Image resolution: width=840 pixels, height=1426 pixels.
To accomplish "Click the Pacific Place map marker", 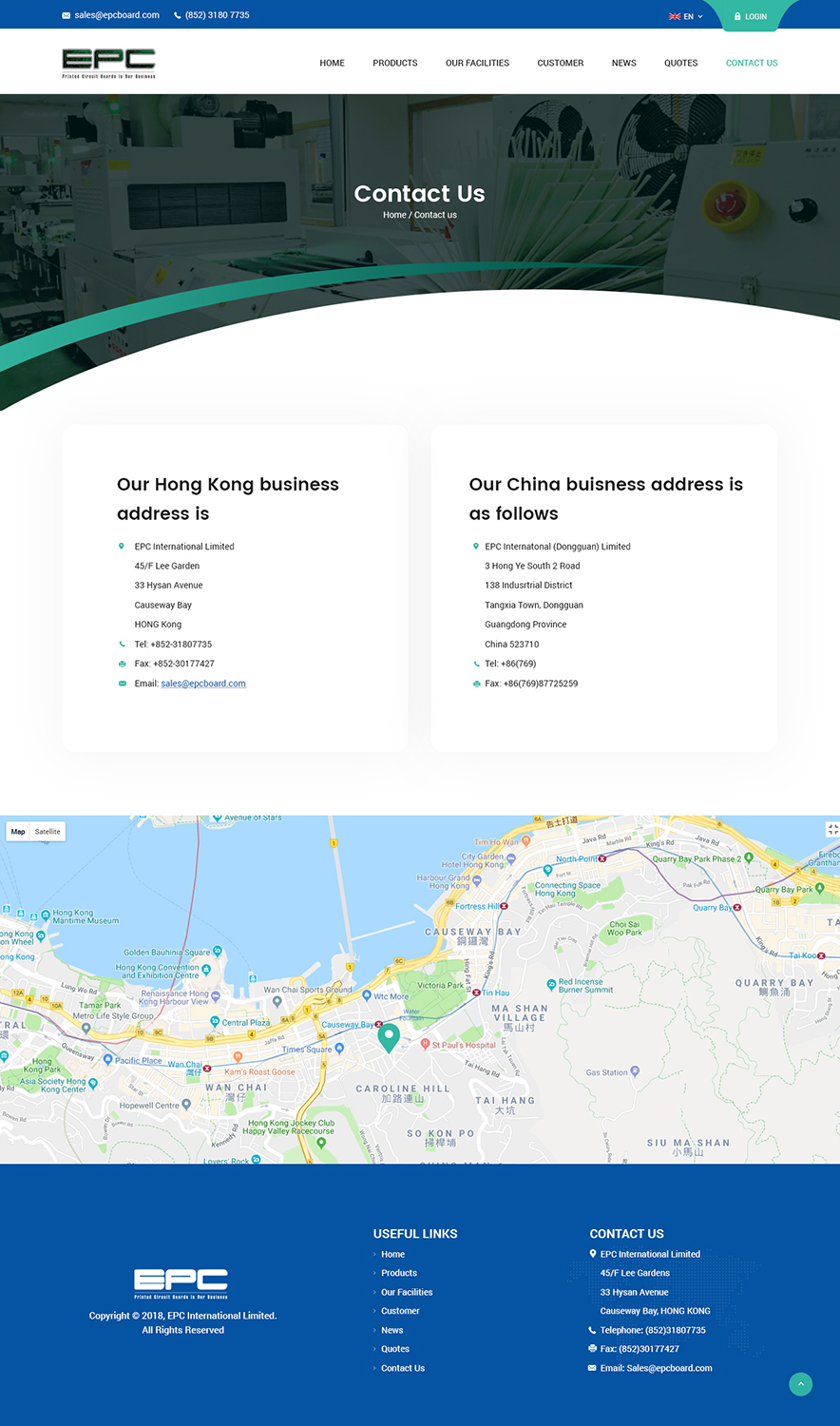I will (108, 1059).
